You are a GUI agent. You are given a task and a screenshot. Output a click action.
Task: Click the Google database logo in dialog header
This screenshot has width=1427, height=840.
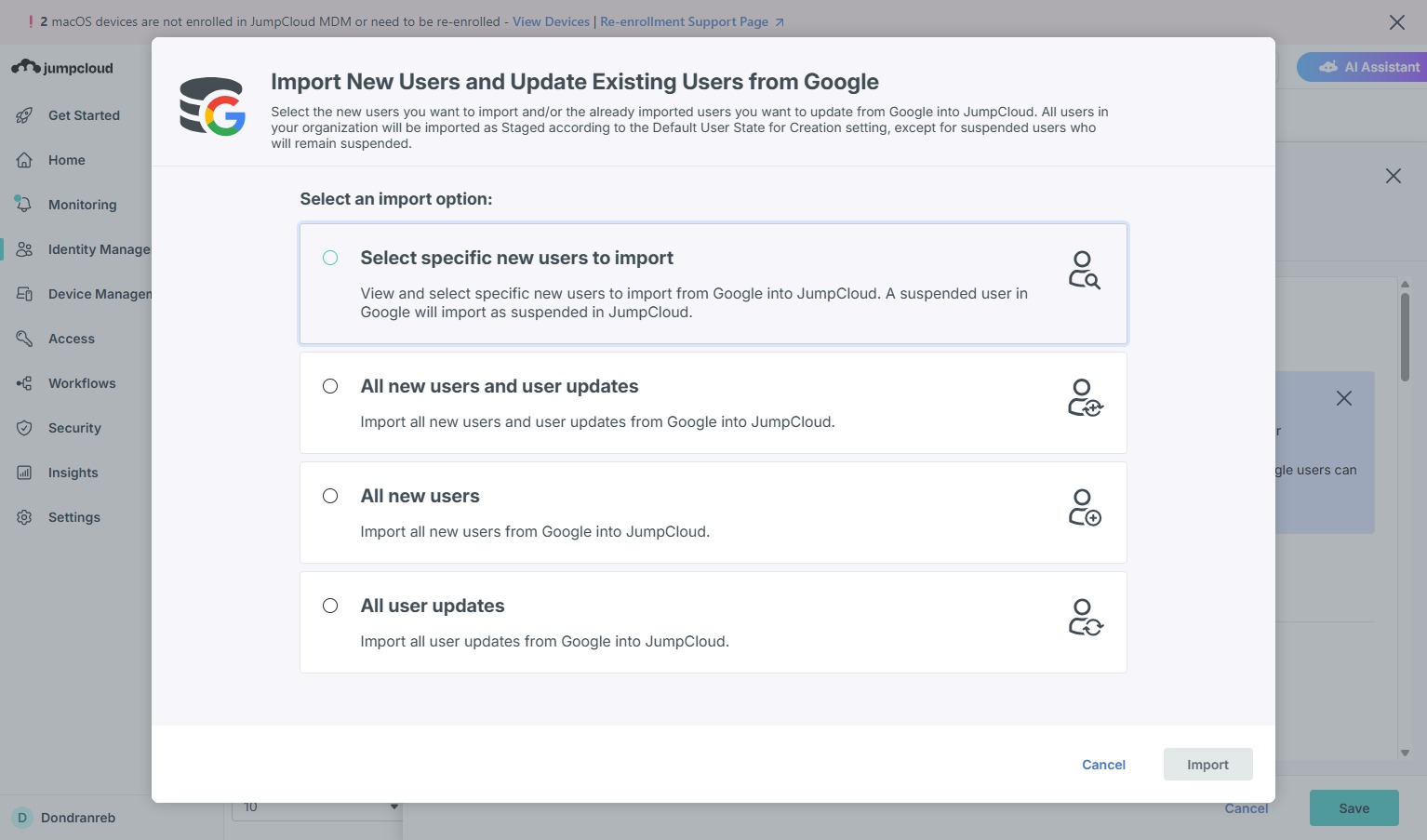point(212,106)
